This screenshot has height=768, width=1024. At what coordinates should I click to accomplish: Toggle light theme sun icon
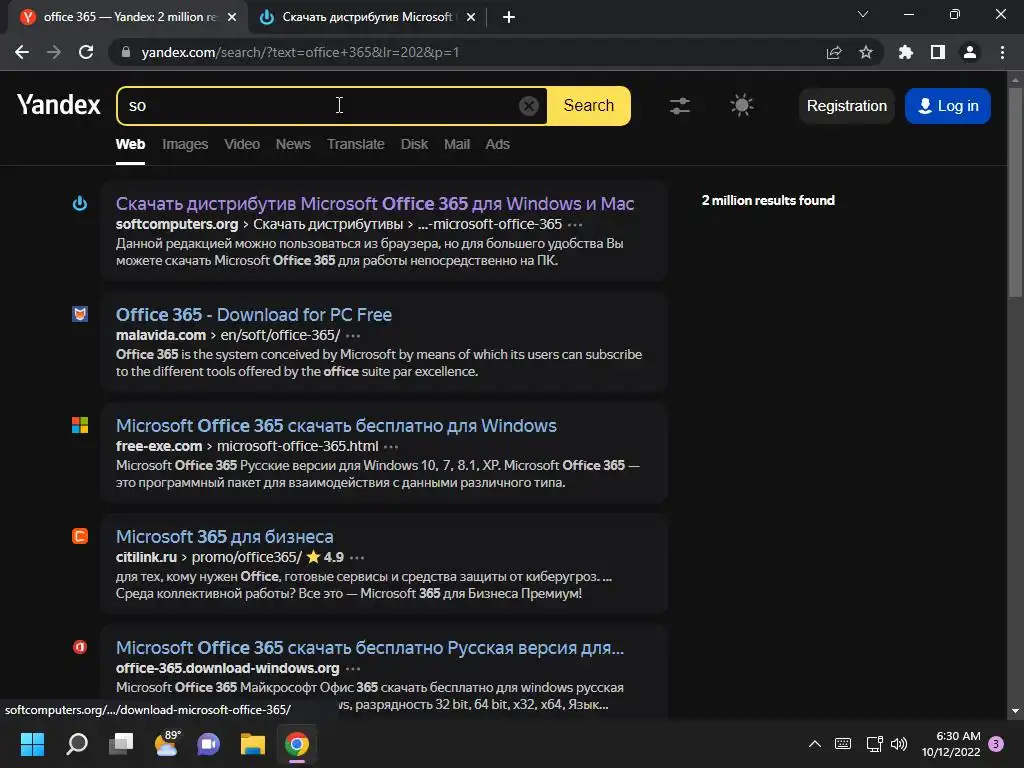click(741, 105)
